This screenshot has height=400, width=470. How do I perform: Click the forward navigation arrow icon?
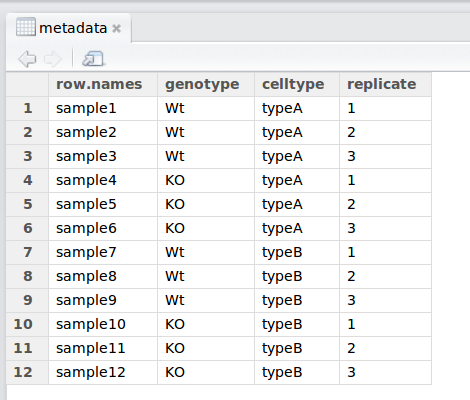(53, 59)
